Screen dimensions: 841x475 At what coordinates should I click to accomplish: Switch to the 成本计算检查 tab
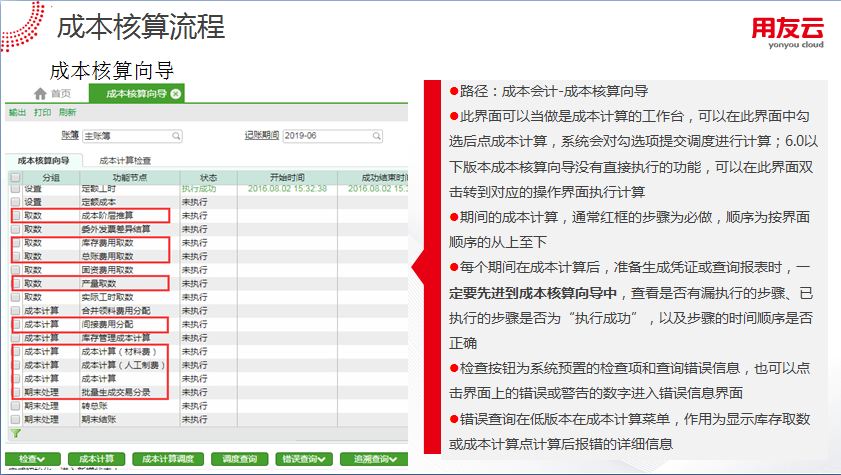click(125, 160)
